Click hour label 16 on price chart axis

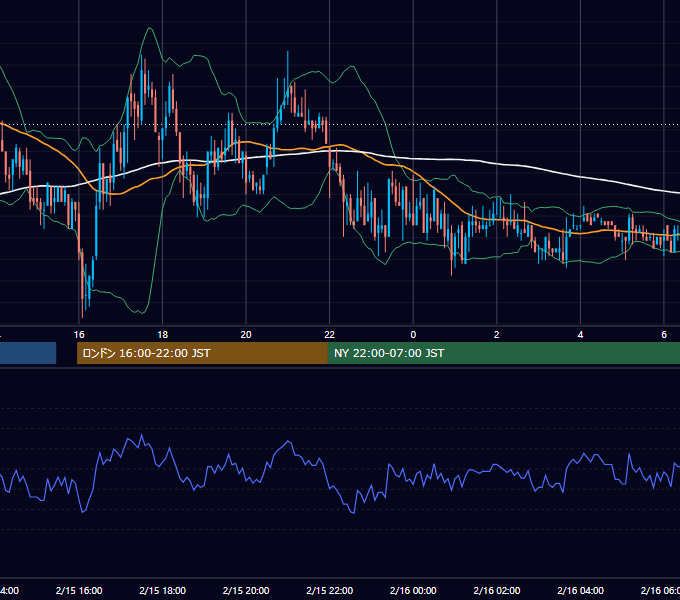click(79, 335)
